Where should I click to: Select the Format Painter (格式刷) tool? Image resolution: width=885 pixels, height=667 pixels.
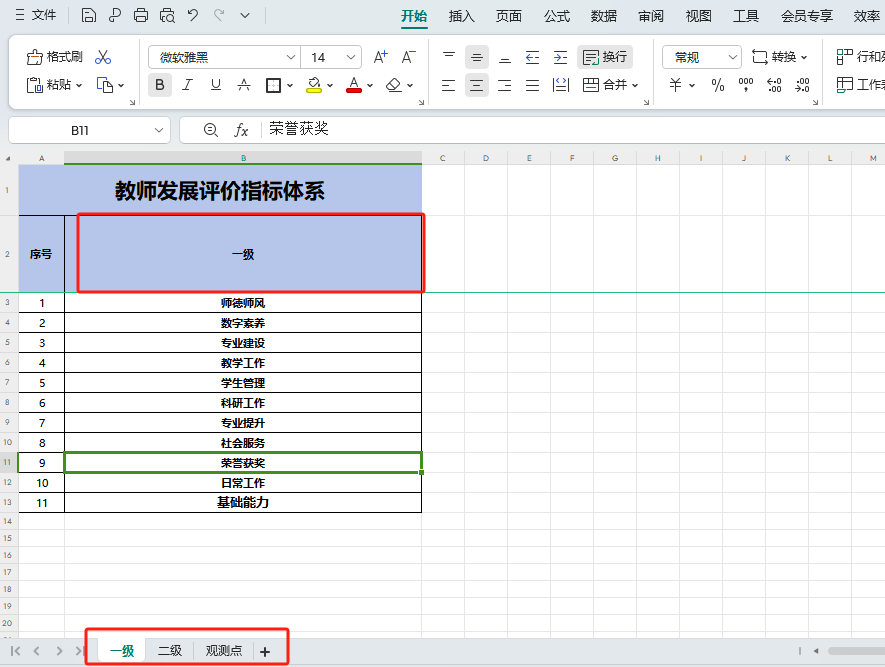pos(55,57)
